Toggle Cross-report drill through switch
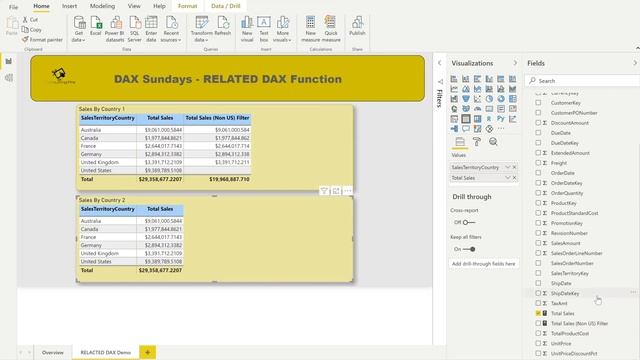 (469, 222)
